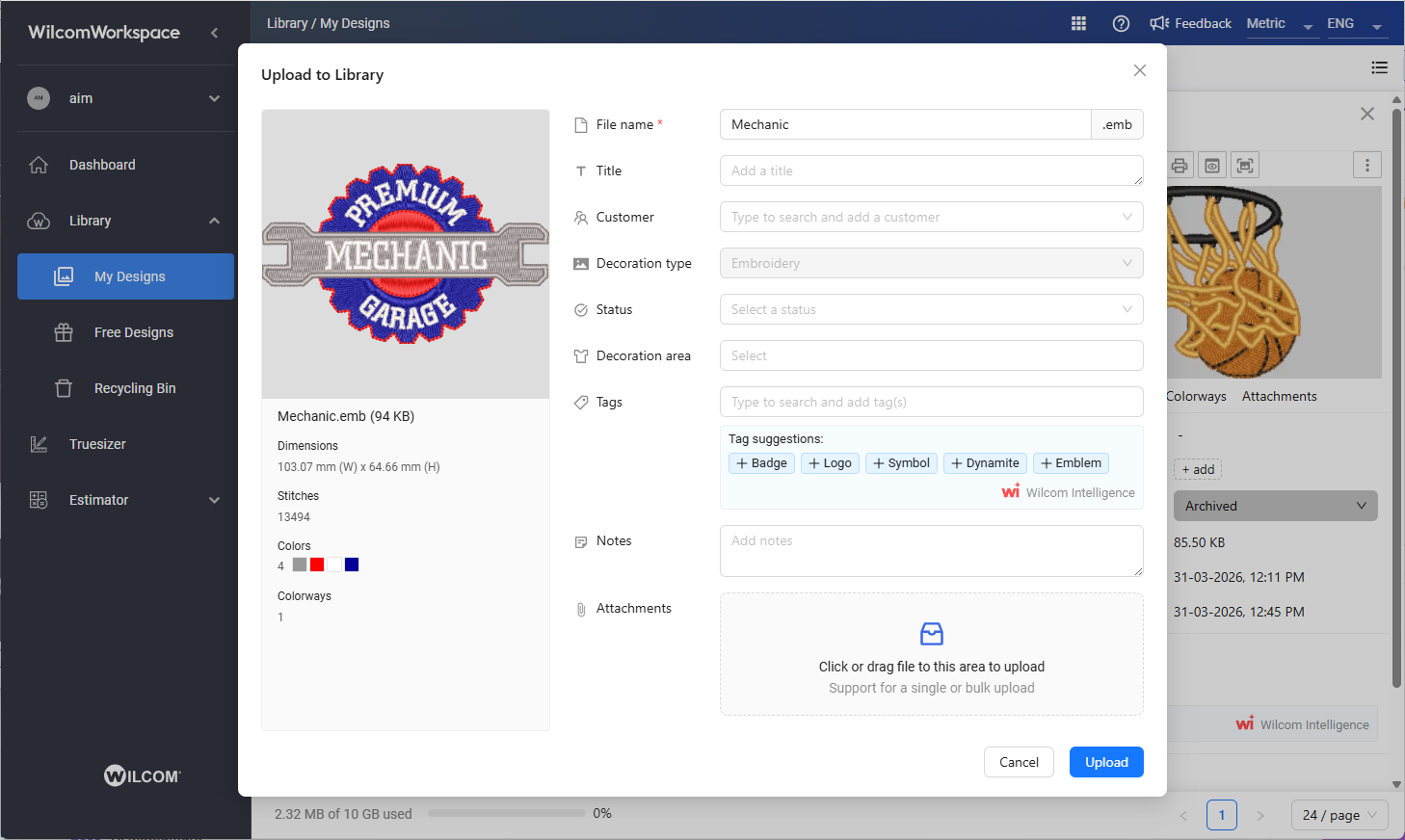
Task: Open Feedback megaphone link
Action: pyautogui.click(x=1190, y=23)
